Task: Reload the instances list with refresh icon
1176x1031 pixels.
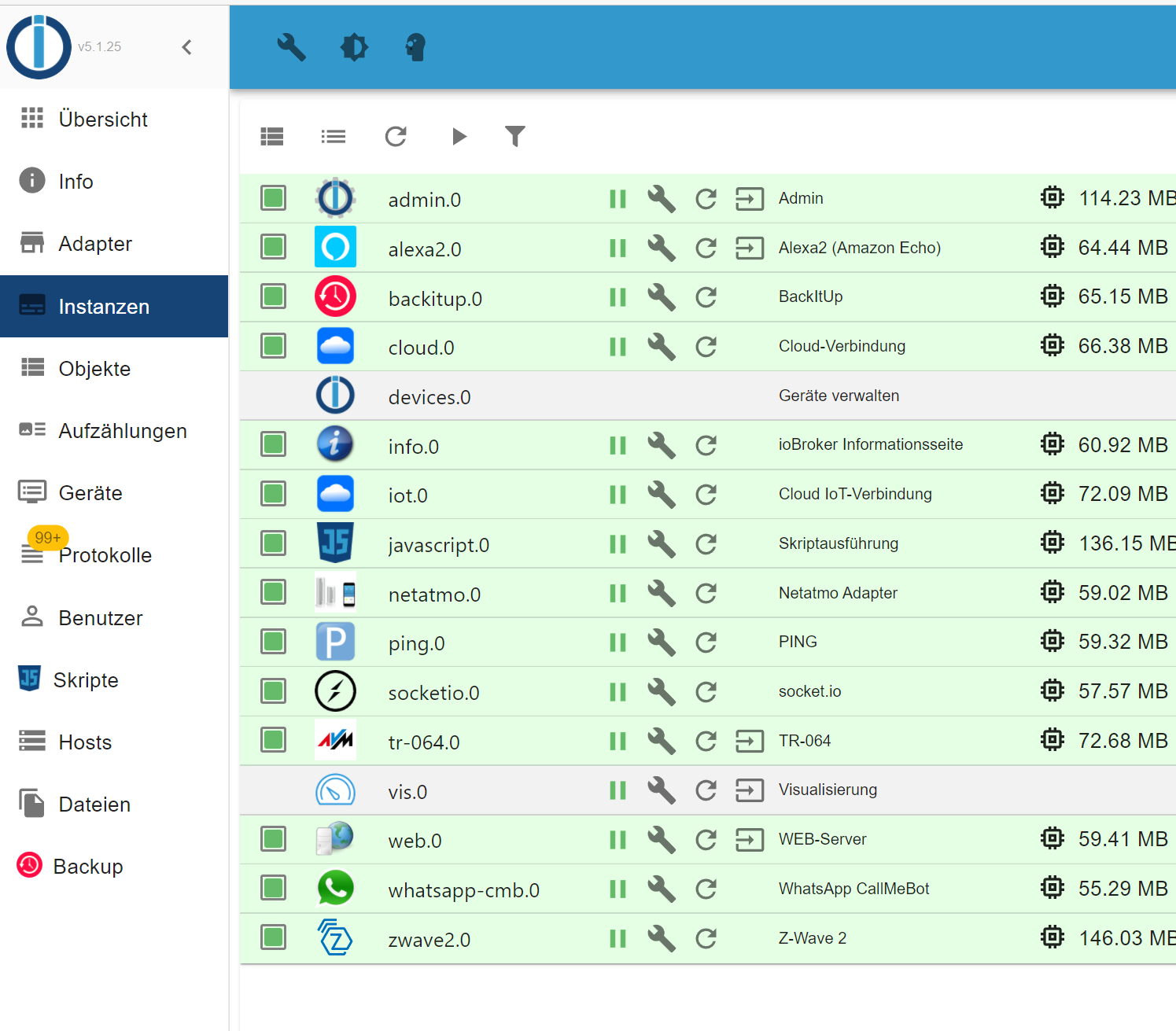Action: (396, 136)
